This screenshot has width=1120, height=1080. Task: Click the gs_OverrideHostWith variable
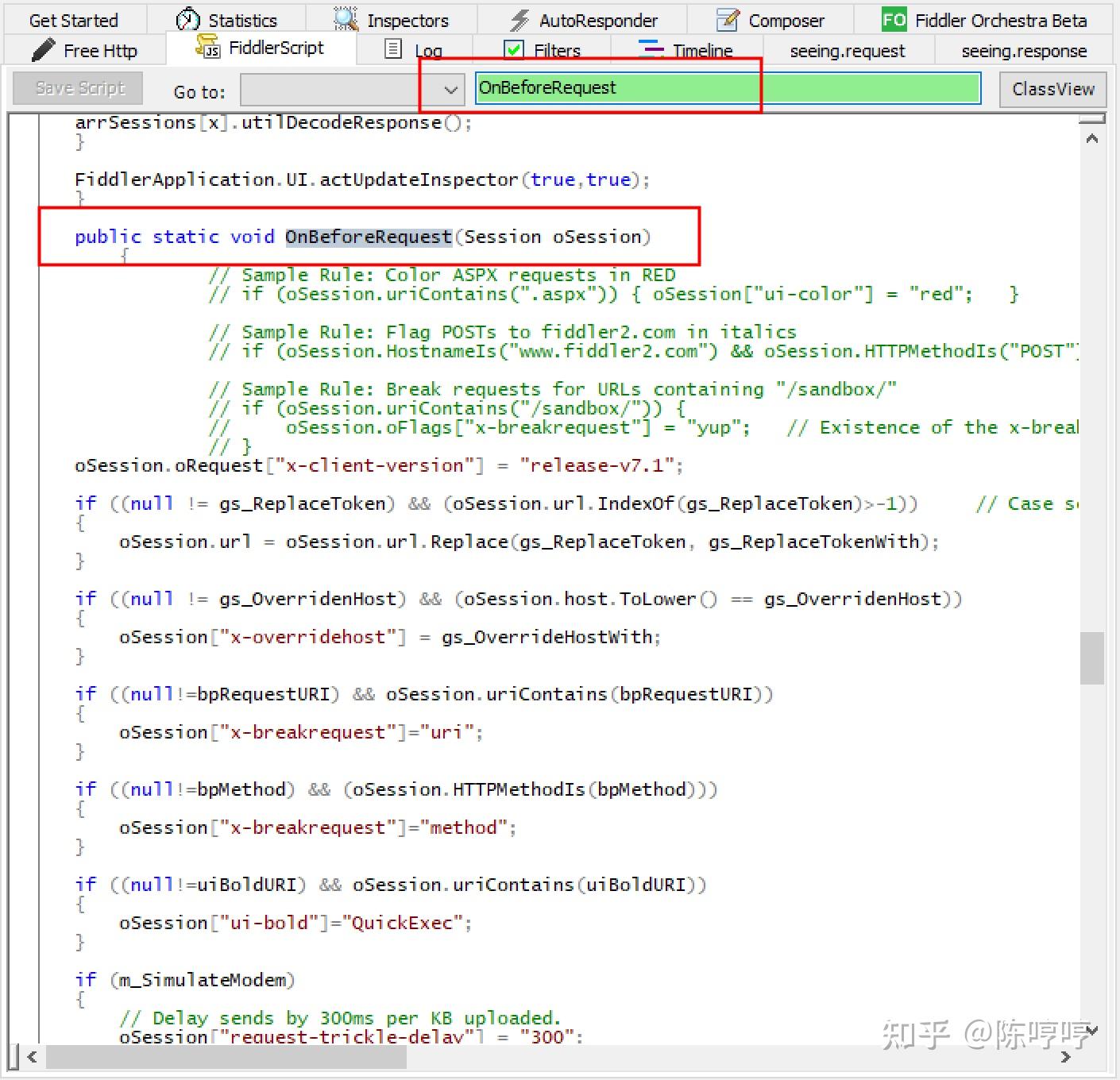pyautogui.click(x=548, y=637)
